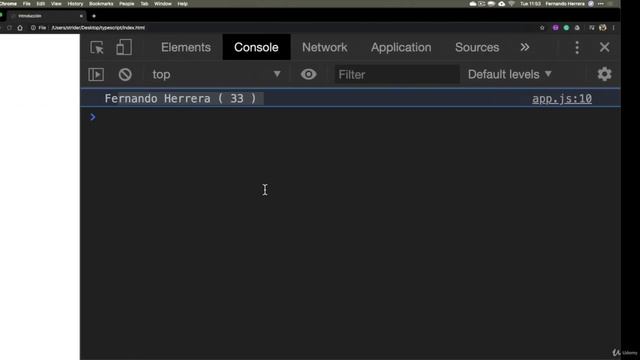640x360 pixels.
Task: Open the Help menu
Action: point(182,4)
